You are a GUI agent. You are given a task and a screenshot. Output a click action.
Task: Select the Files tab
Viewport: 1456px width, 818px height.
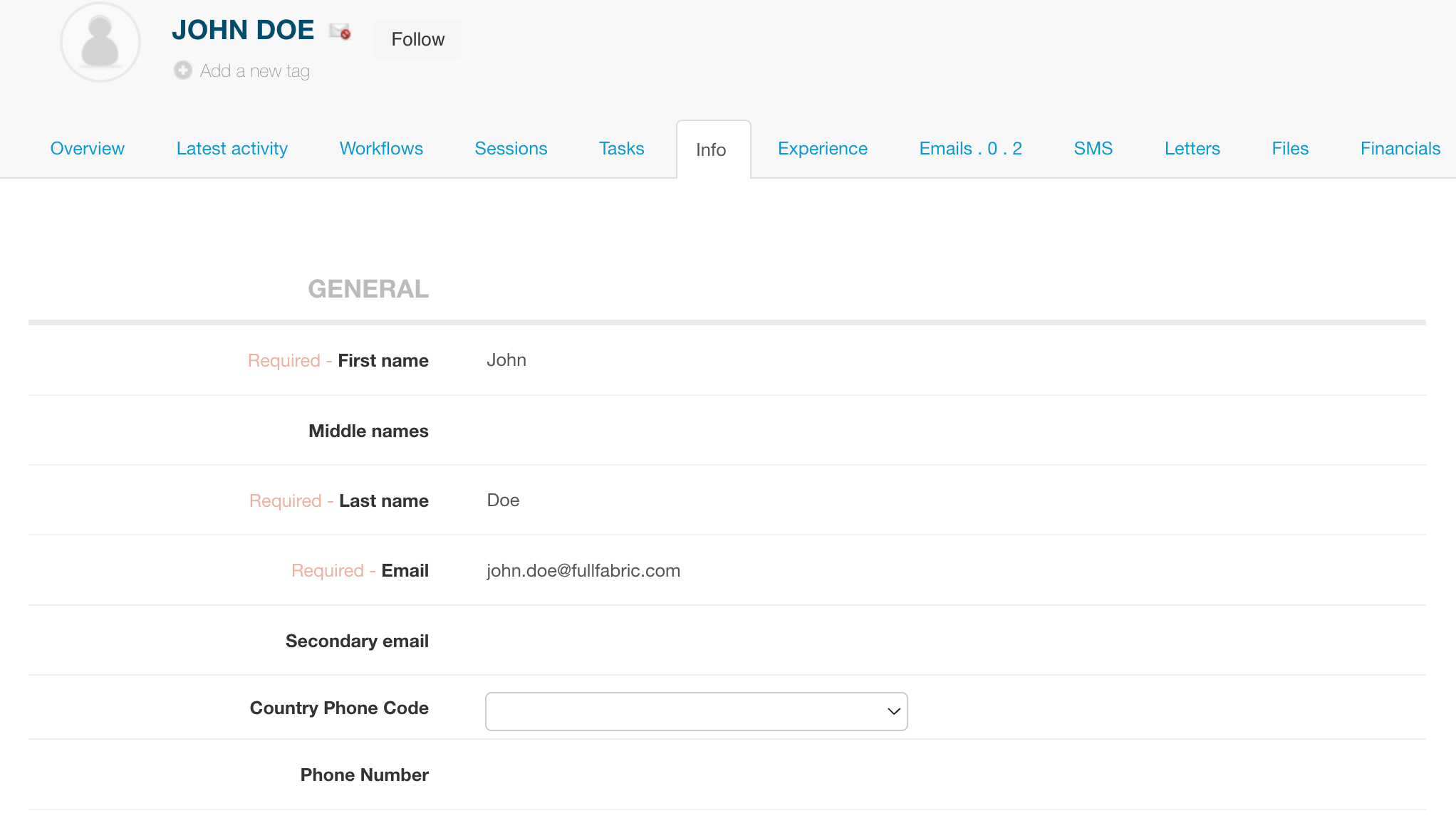coord(1289,148)
